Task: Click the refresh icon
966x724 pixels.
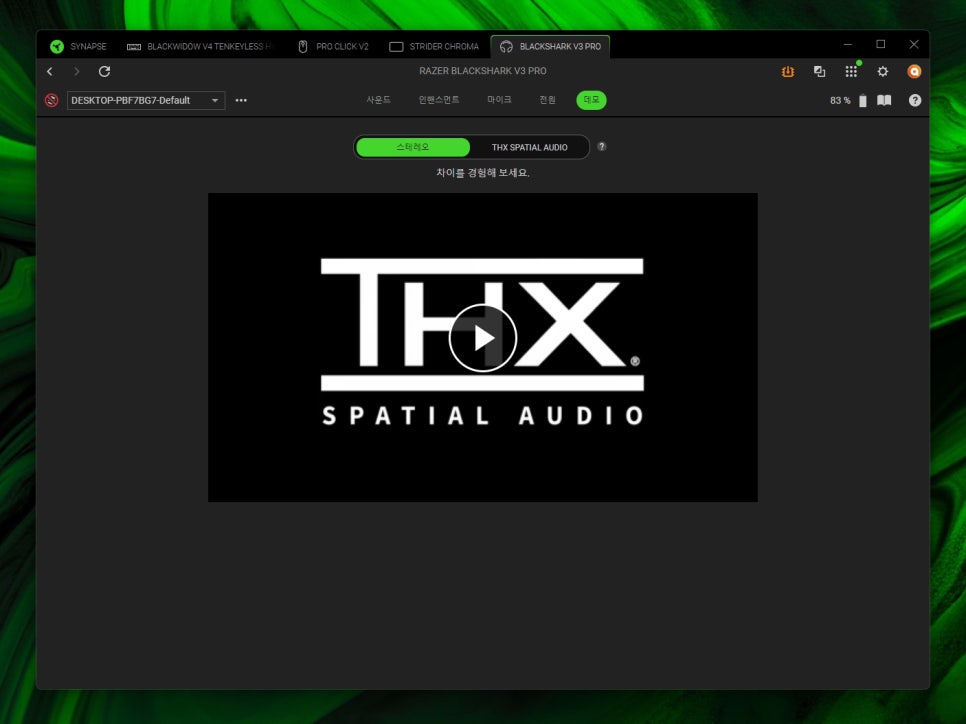Action: (x=105, y=72)
